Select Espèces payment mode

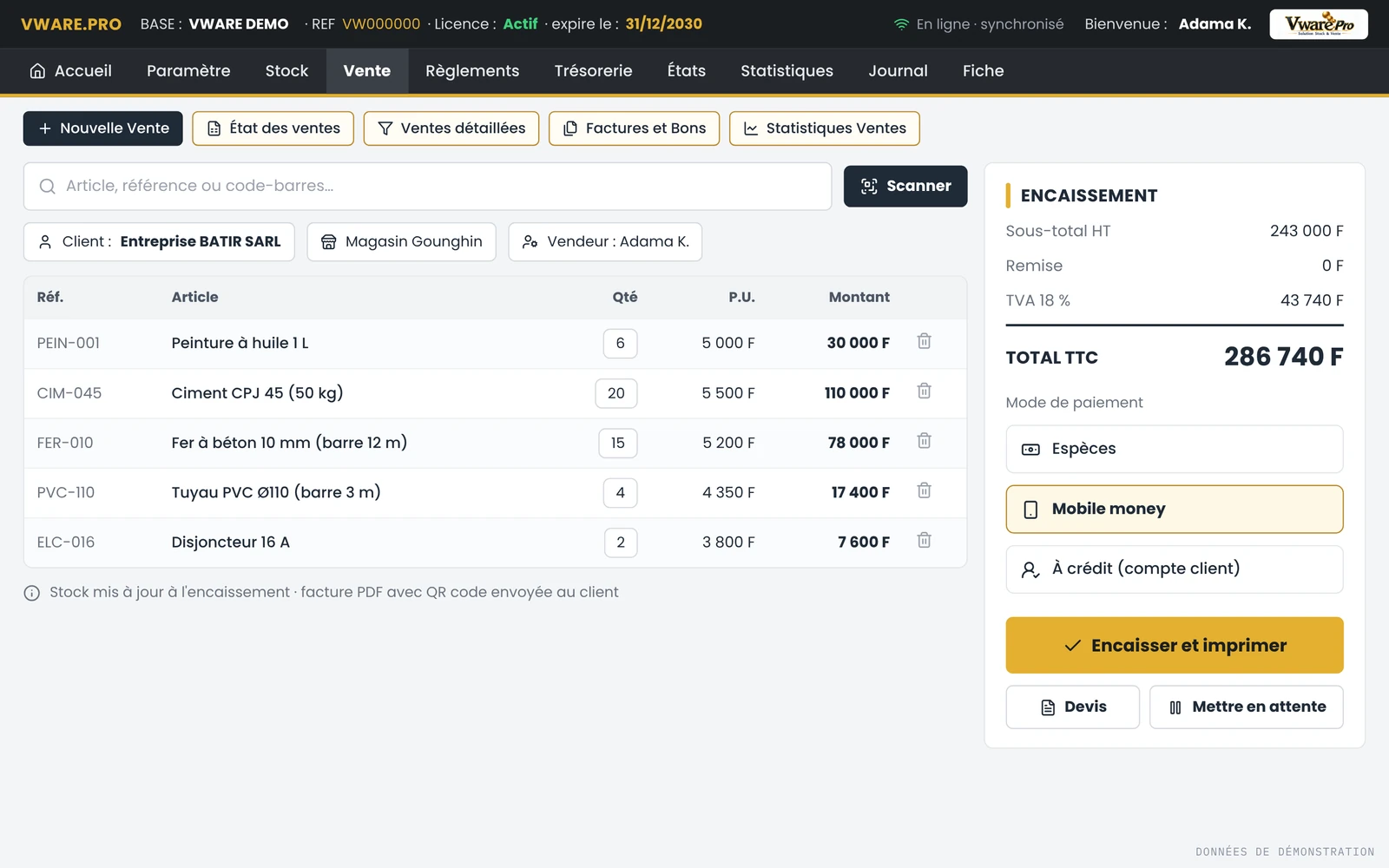click(1175, 449)
